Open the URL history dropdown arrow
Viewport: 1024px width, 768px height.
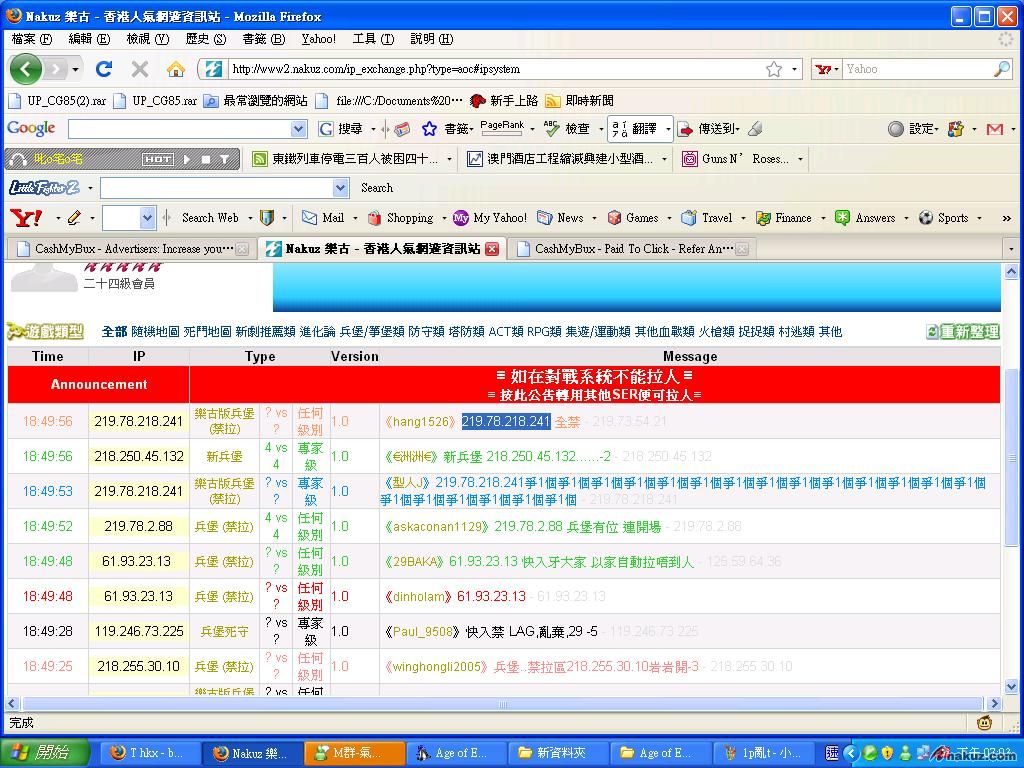(795, 69)
